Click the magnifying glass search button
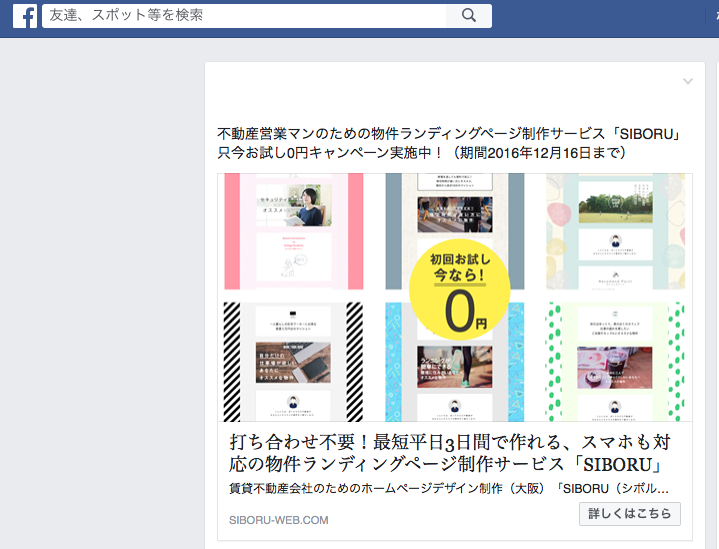 click(x=469, y=16)
